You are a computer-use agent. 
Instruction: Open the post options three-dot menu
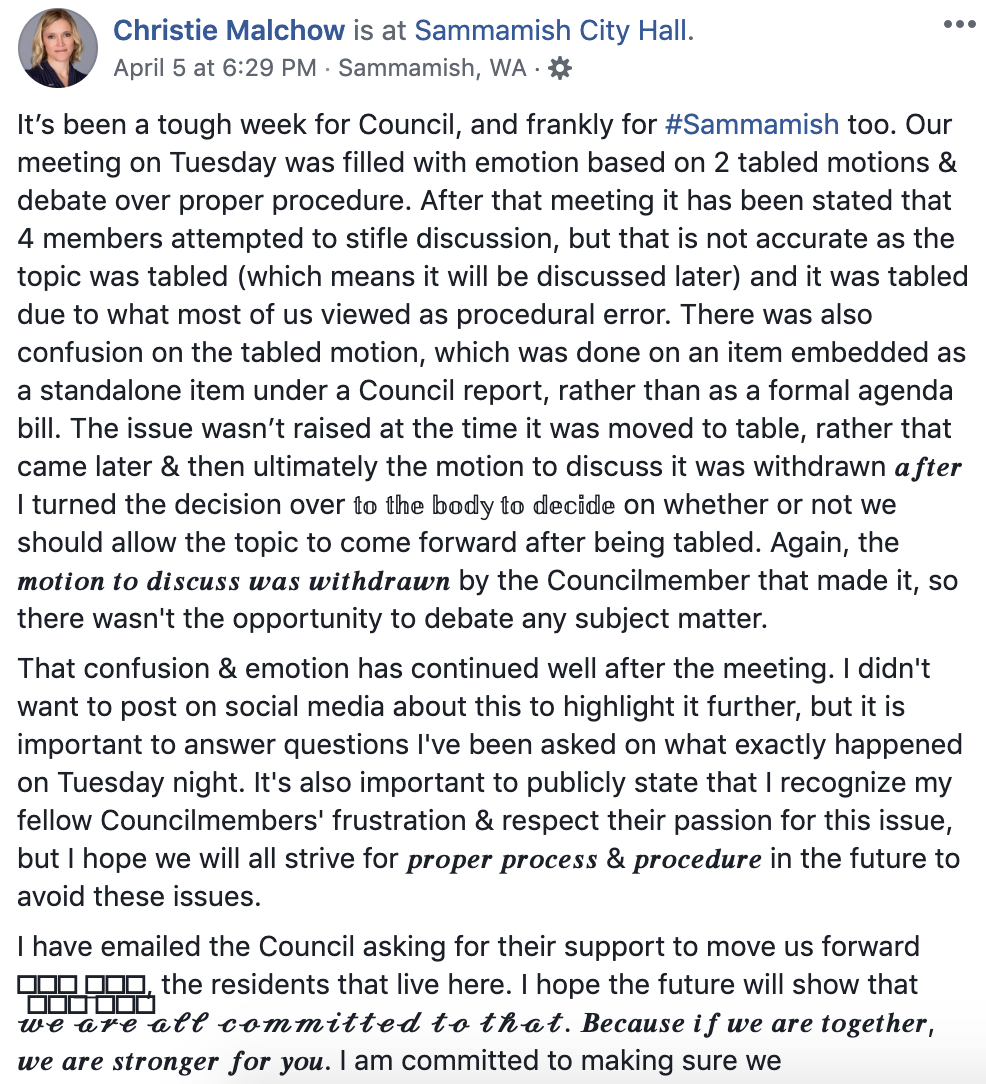tap(958, 24)
